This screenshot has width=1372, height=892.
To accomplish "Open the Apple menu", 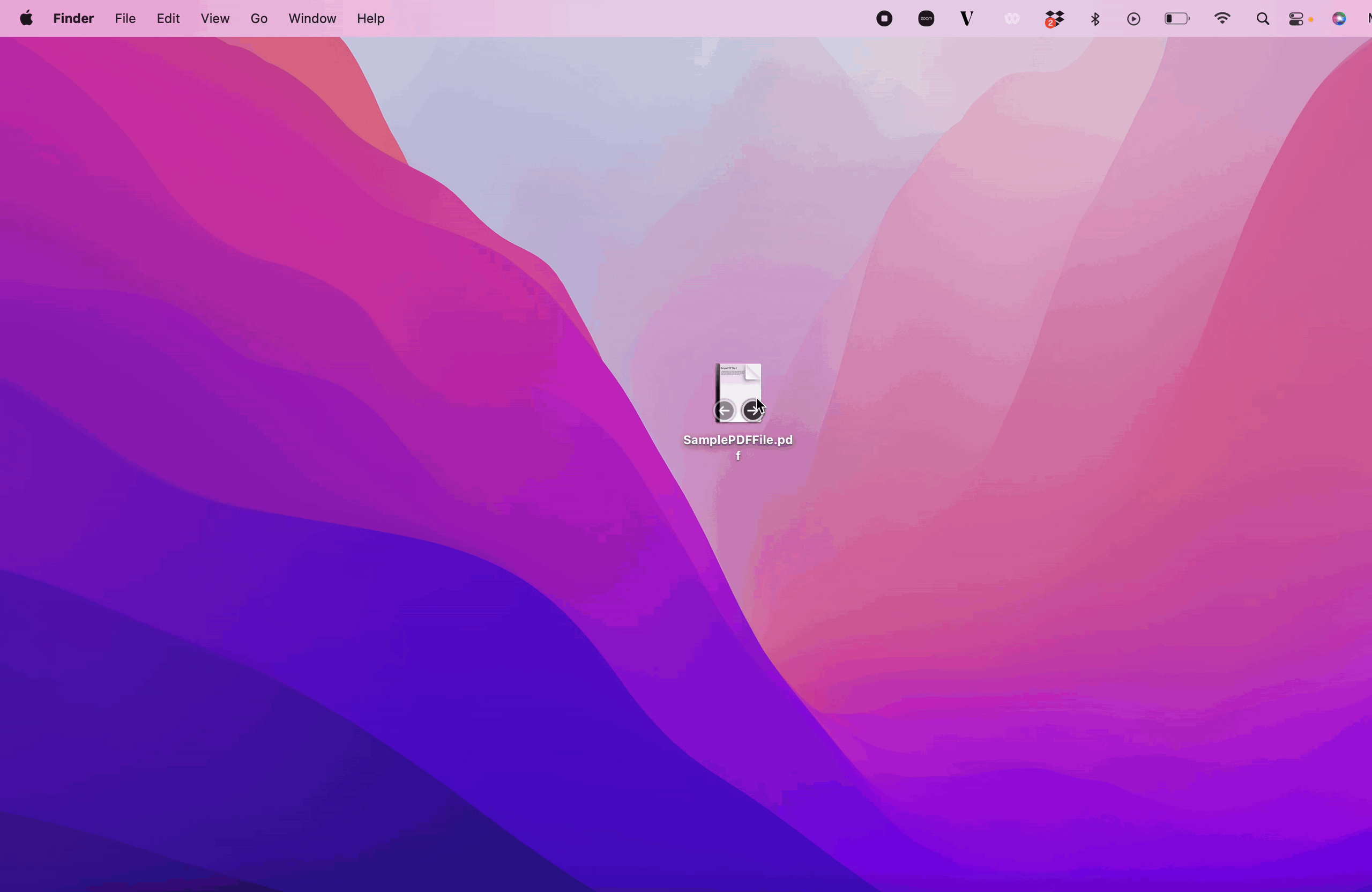I will point(26,18).
